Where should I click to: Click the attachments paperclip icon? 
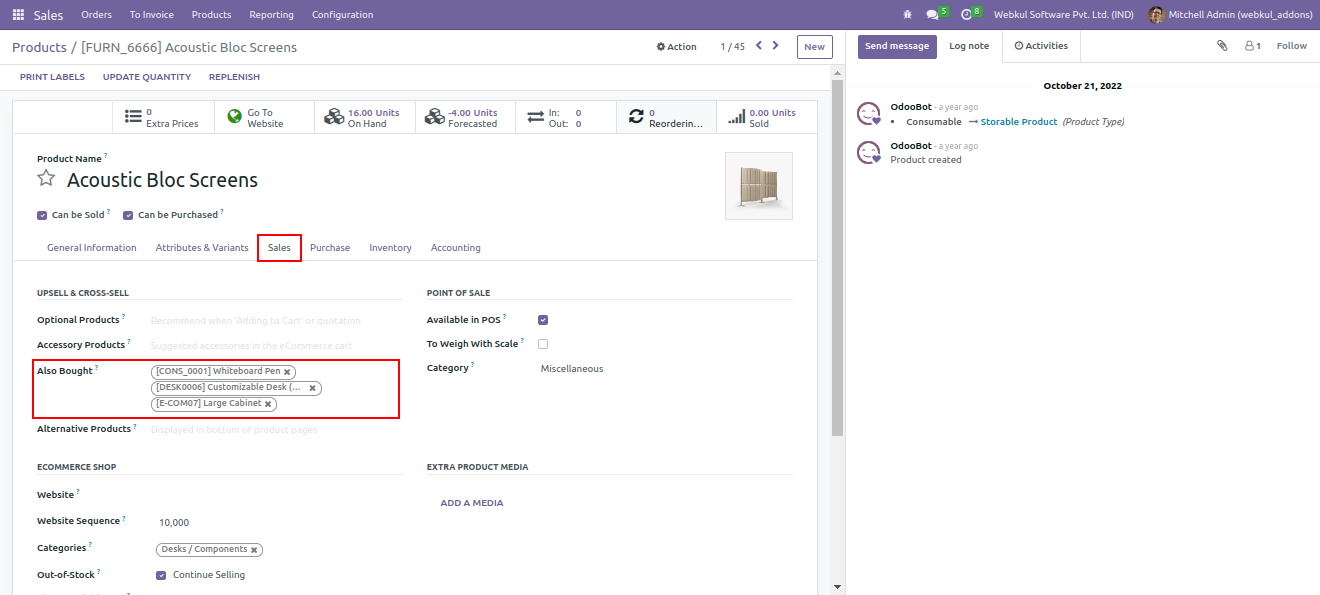(1222, 46)
